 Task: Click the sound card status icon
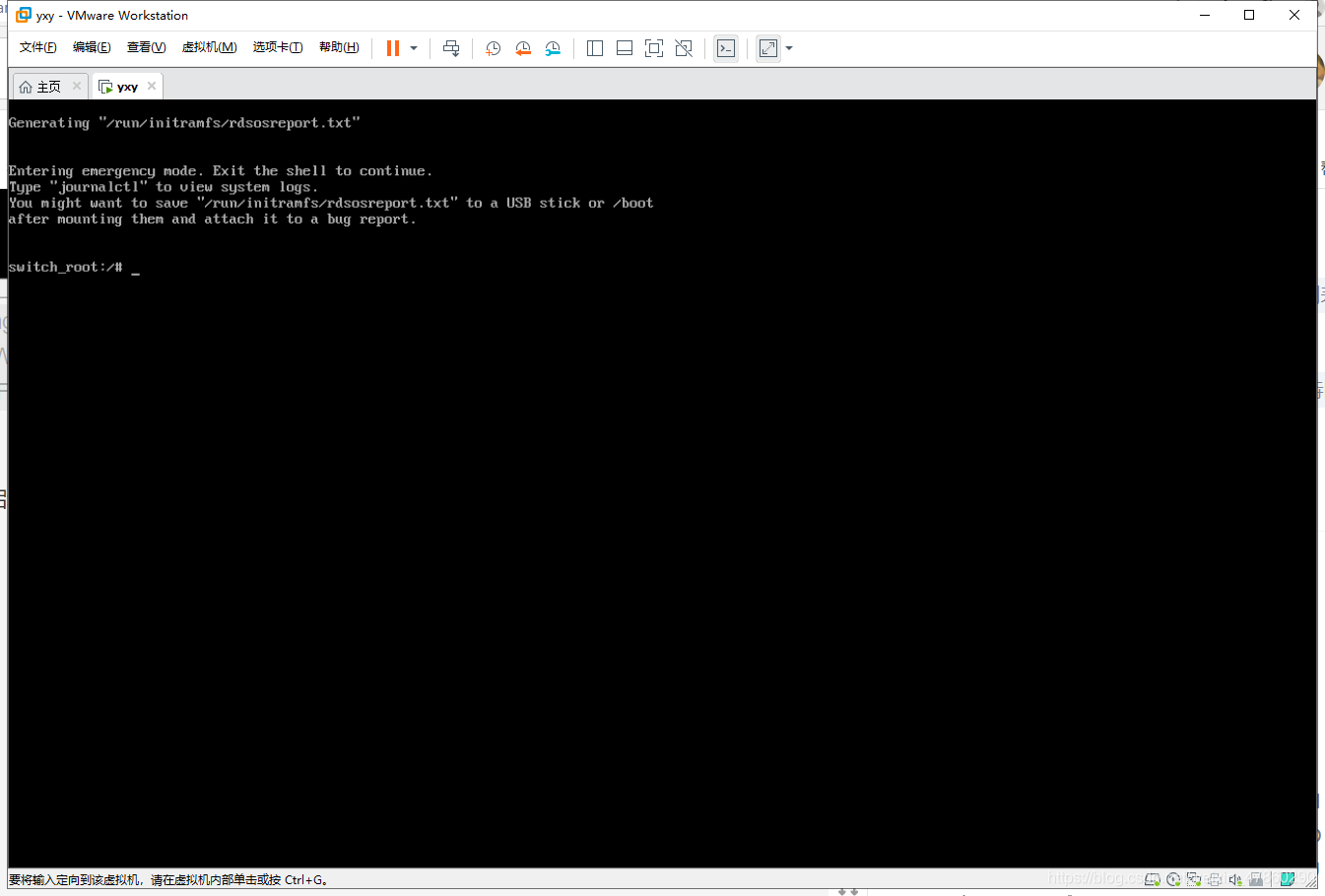click(1235, 879)
